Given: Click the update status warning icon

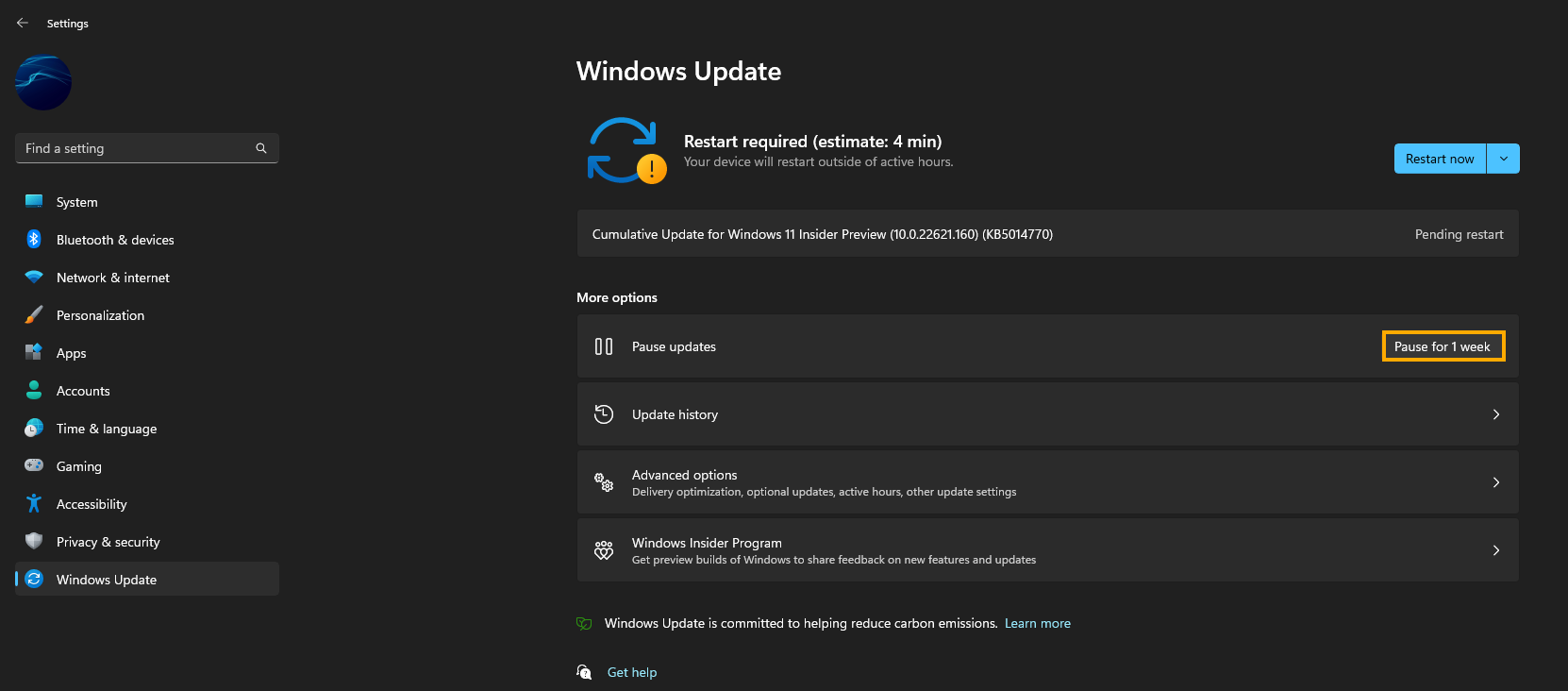Looking at the screenshot, I should (x=652, y=169).
